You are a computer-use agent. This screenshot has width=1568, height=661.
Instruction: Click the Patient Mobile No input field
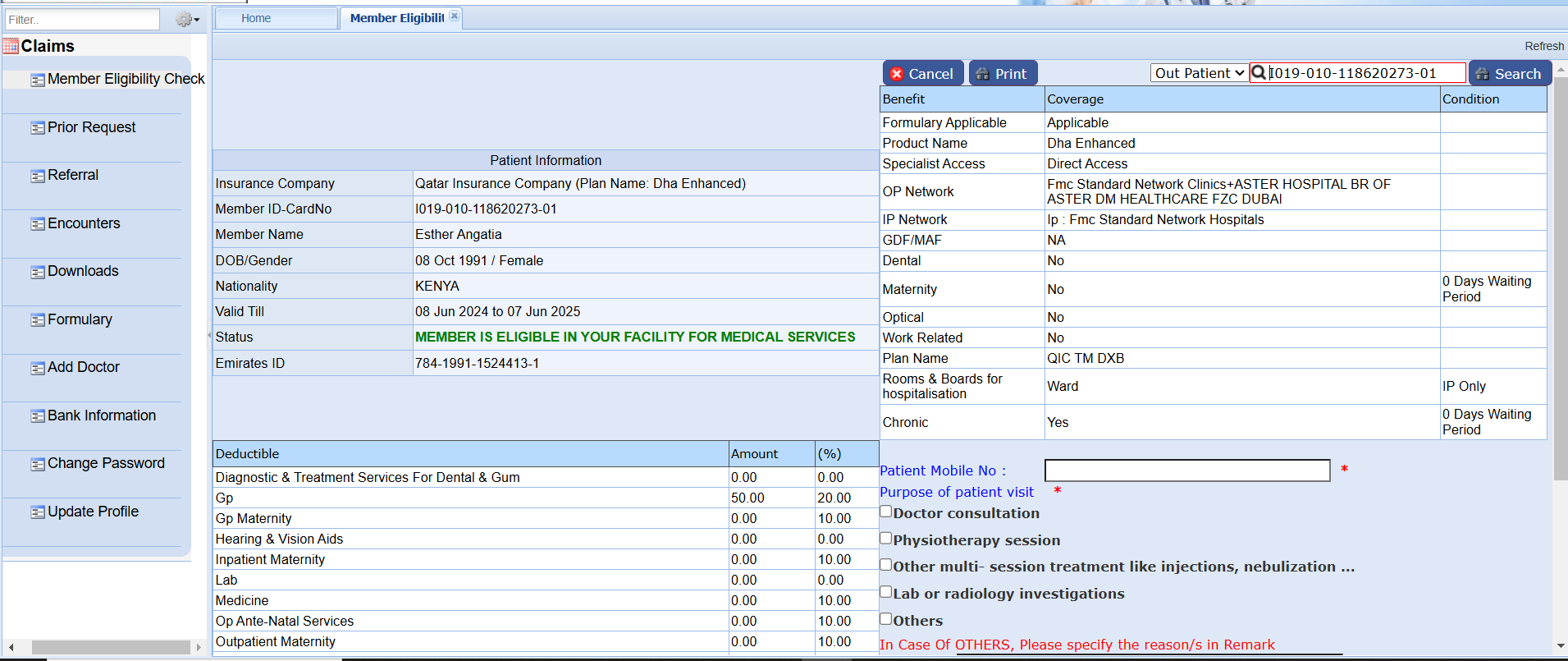[x=1186, y=471]
